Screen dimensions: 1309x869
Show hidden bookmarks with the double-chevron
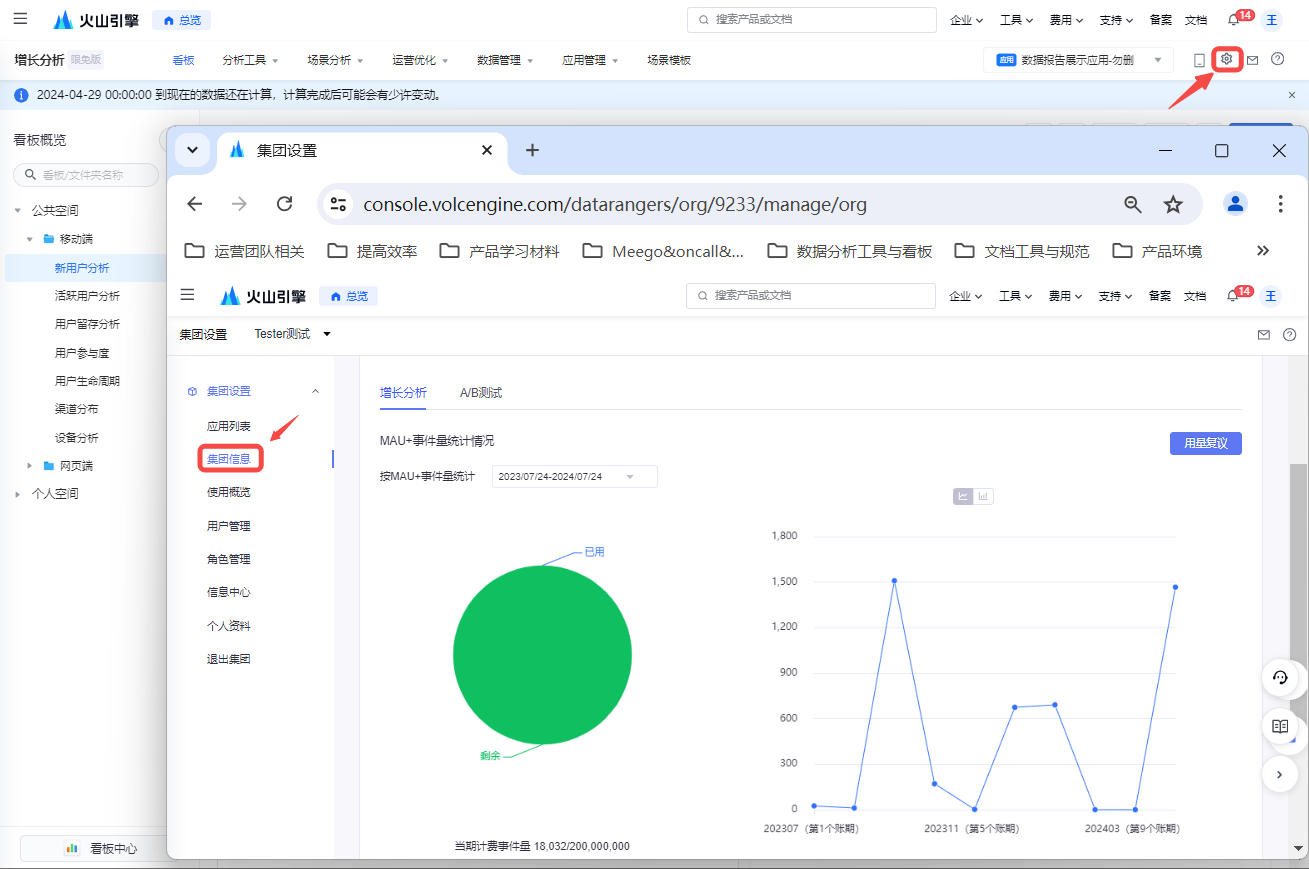[x=1263, y=251]
